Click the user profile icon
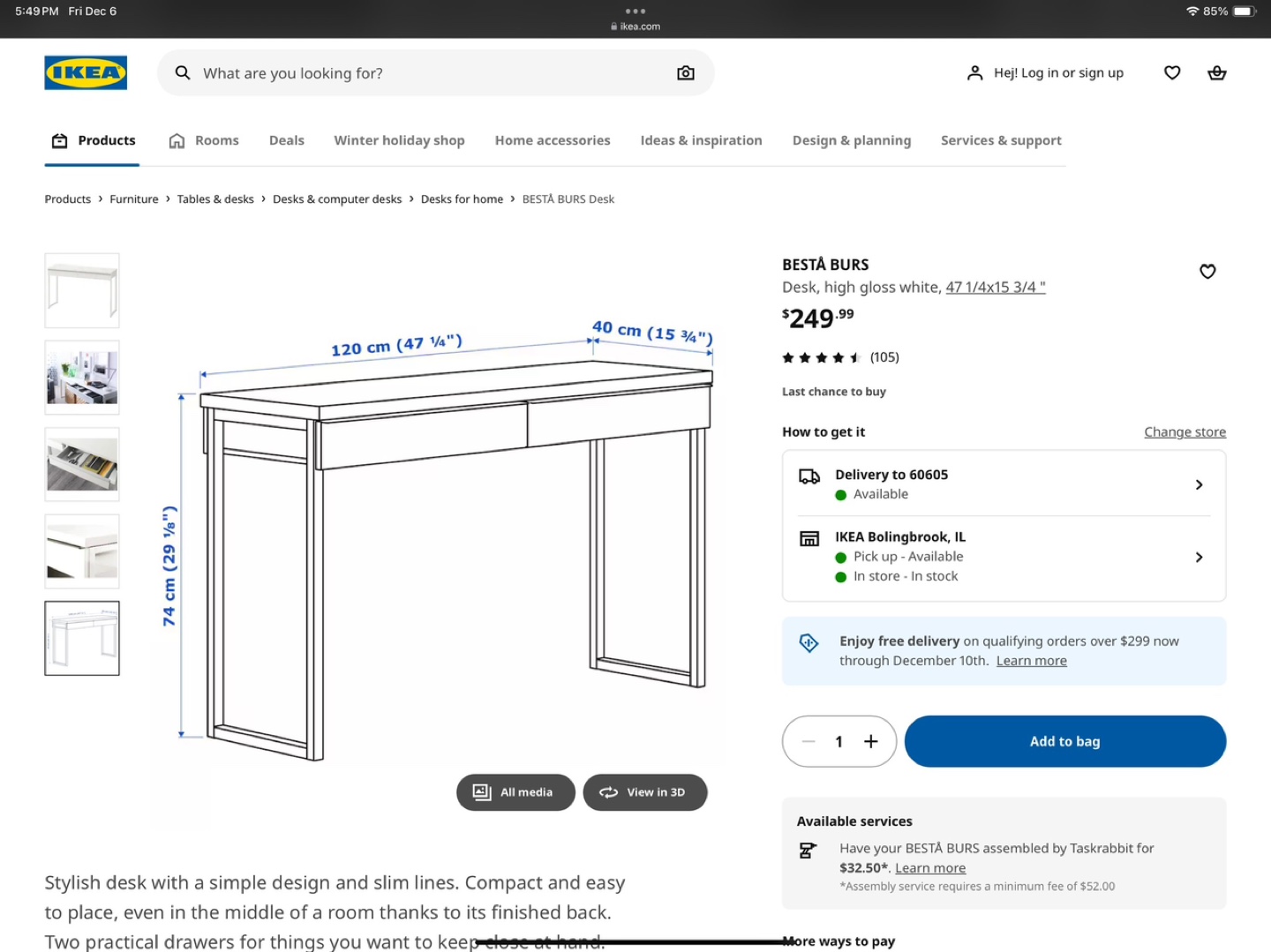This screenshot has height=952, width=1271. click(x=974, y=72)
